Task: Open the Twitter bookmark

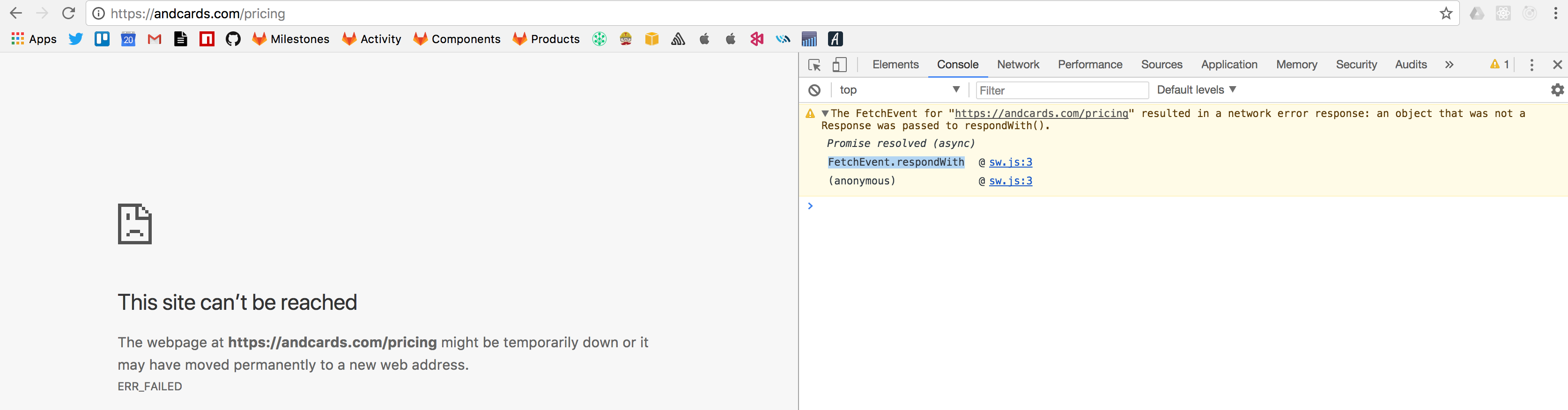Action: coord(75,39)
